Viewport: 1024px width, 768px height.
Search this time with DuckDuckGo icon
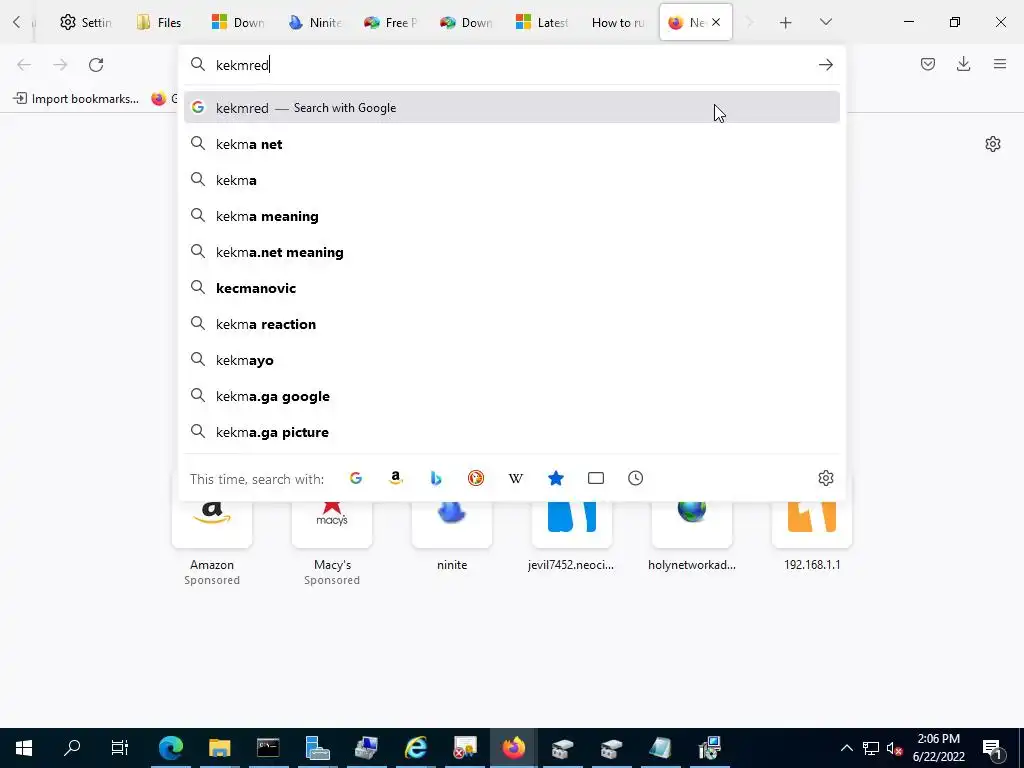click(476, 478)
